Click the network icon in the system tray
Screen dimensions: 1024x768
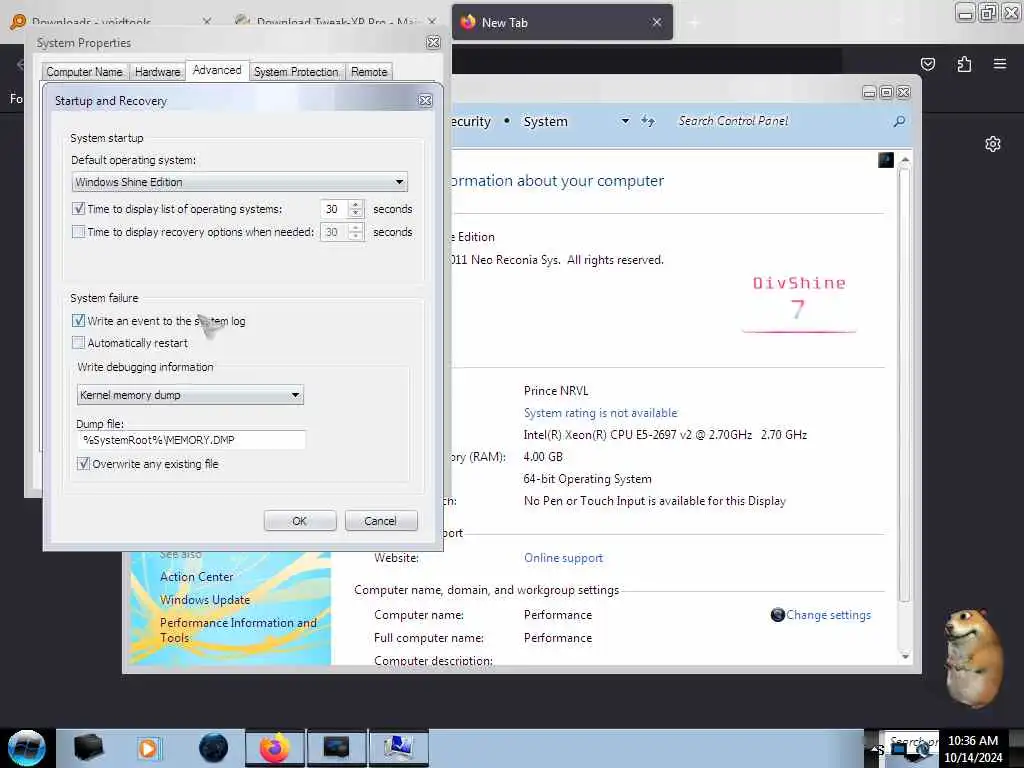coord(900,749)
